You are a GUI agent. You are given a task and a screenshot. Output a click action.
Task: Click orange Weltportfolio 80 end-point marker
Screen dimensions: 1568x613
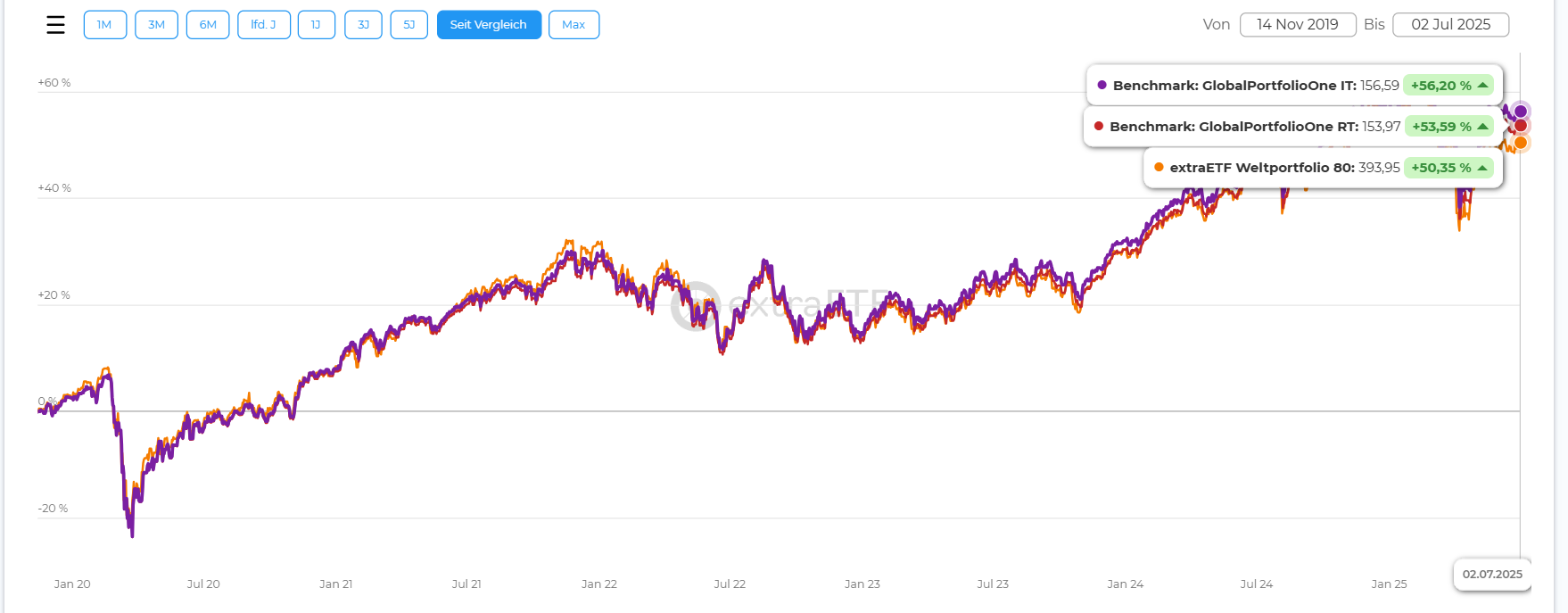point(1521,143)
